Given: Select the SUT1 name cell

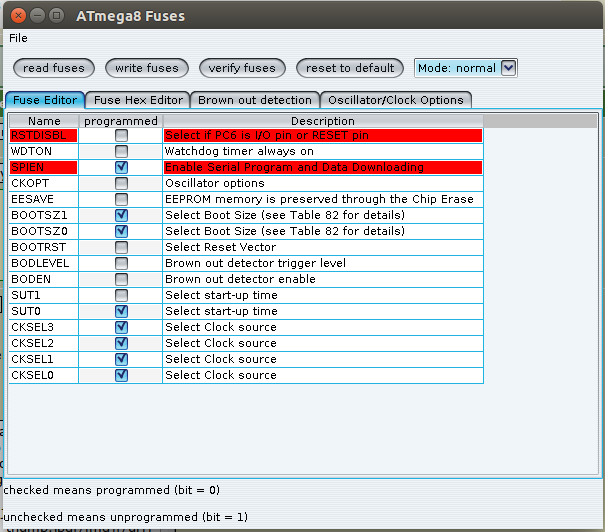Looking at the screenshot, I should tap(44, 296).
